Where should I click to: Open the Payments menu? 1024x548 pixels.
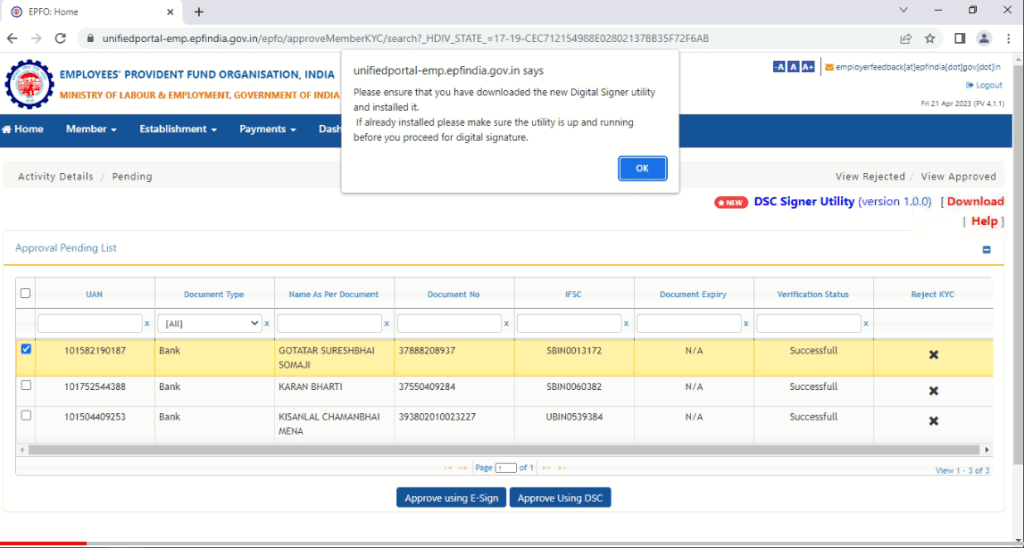267,129
